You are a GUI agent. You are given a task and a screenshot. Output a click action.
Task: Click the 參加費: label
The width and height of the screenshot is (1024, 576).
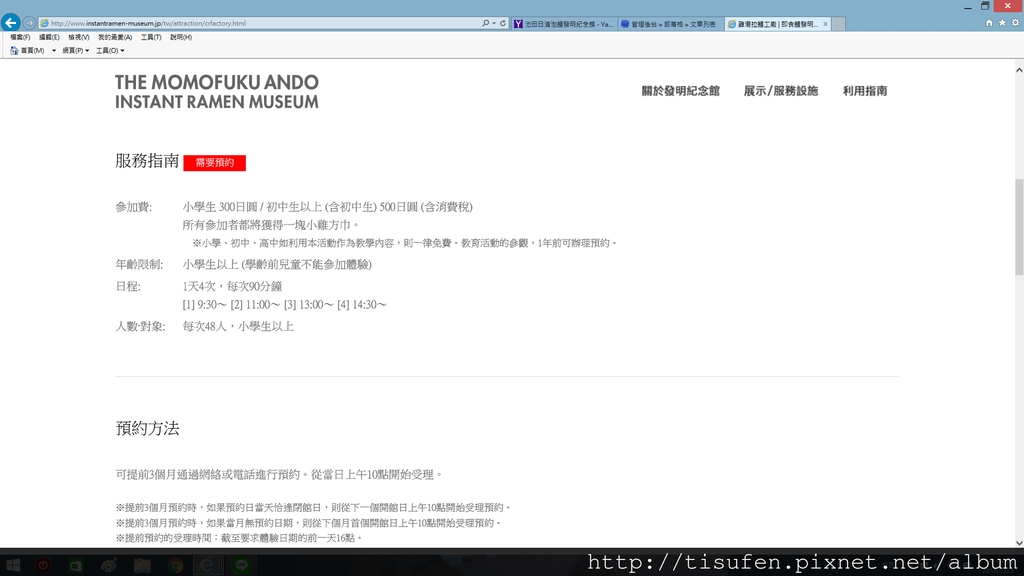click(x=134, y=207)
